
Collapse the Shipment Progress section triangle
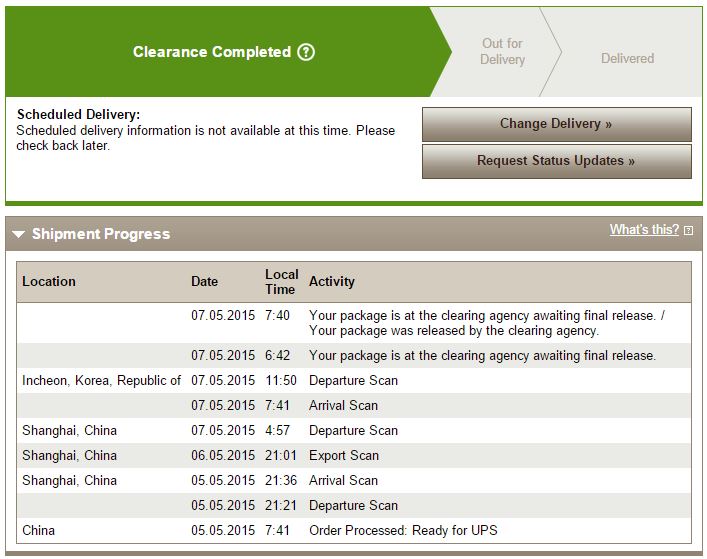18,234
